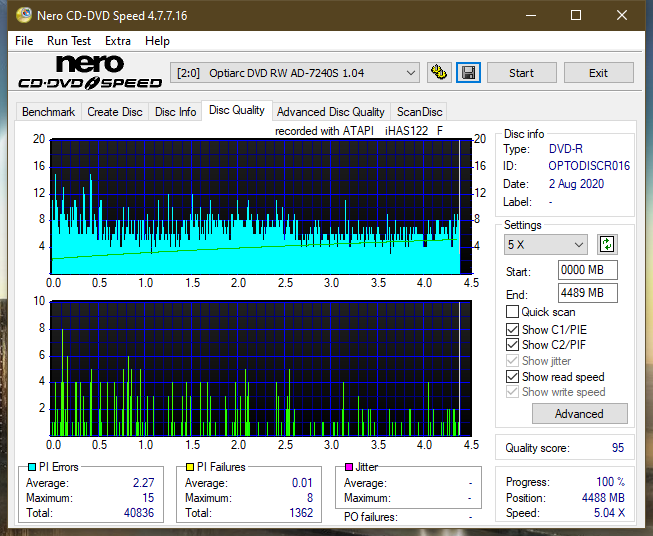
Task: Switch to the Disc Info tab
Action: [175, 112]
